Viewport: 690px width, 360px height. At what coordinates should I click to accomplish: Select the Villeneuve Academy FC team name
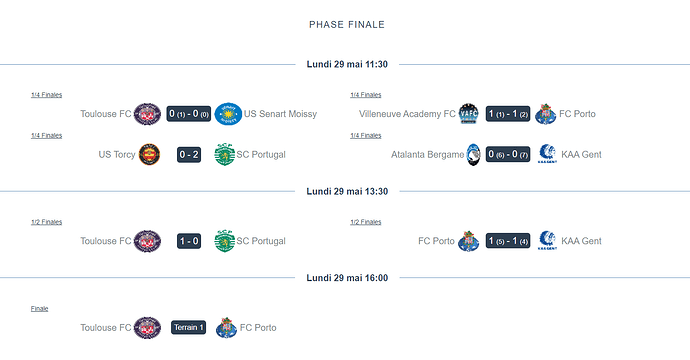pyautogui.click(x=407, y=114)
